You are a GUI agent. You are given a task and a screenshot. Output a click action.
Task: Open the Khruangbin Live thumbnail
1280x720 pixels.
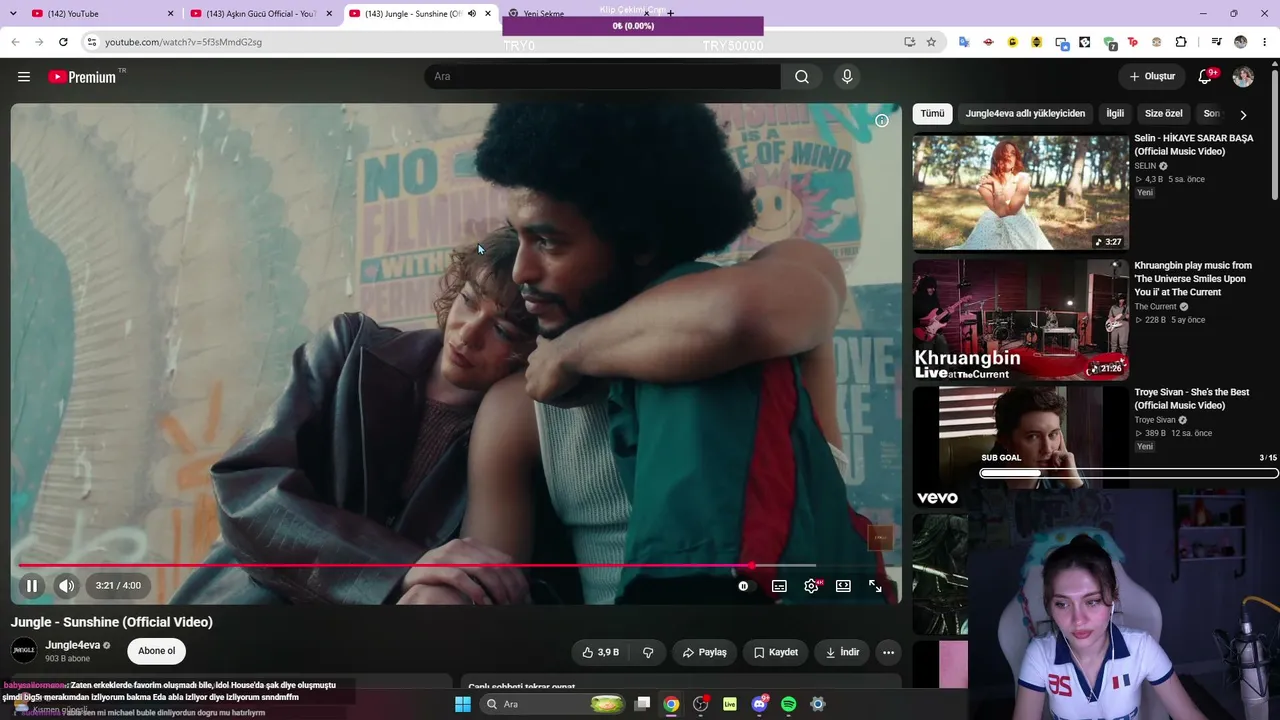[x=1020, y=320]
